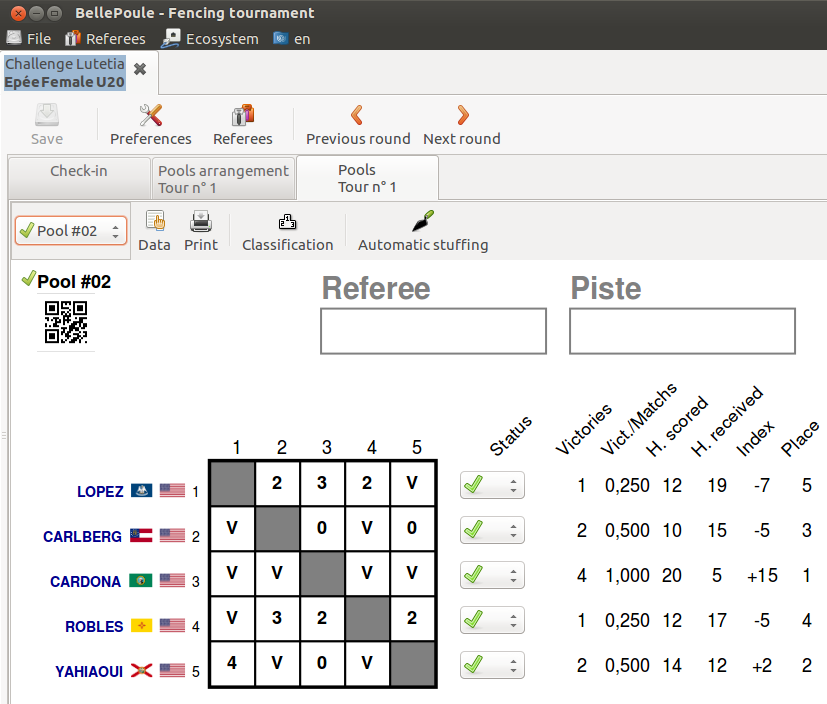Image resolution: width=827 pixels, height=704 pixels.
Task: Click the Piste input box
Action: coord(682,331)
